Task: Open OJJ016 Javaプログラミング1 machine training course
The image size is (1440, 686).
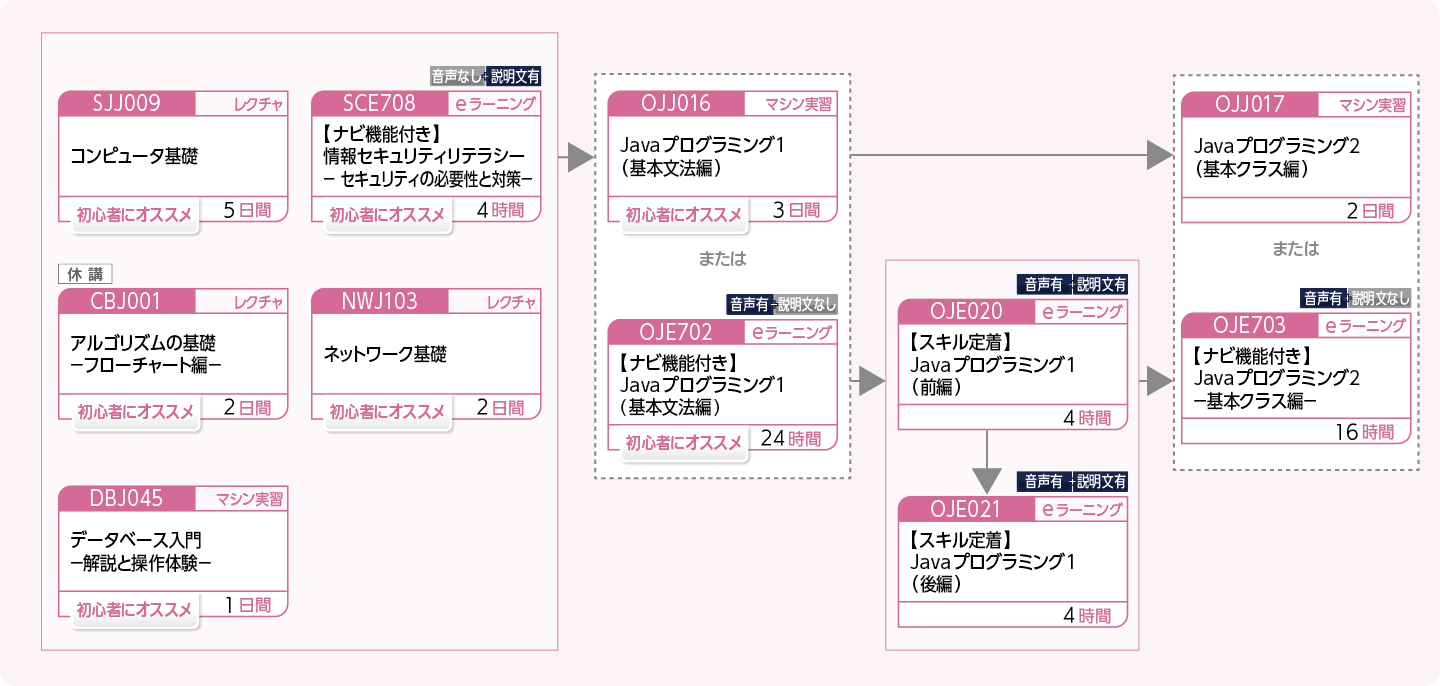Action: [722, 156]
